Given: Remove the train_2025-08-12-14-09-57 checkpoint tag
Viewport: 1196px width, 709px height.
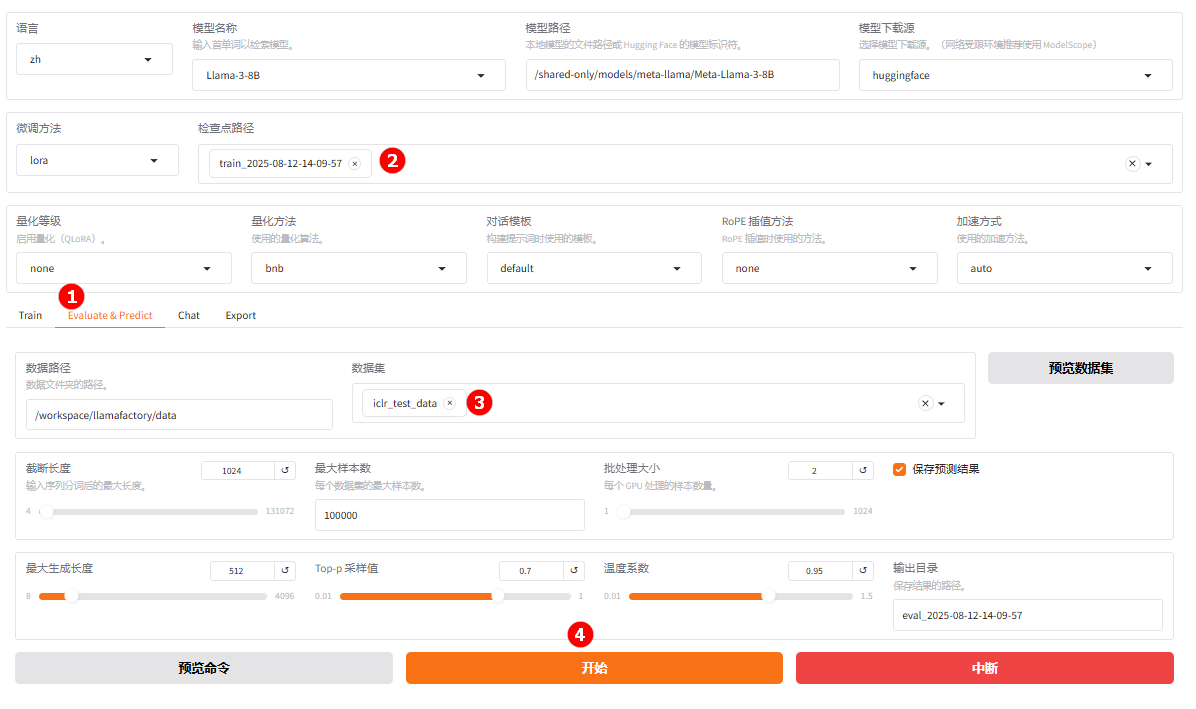Looking at the screenshot, I should (x=354, y=164).
